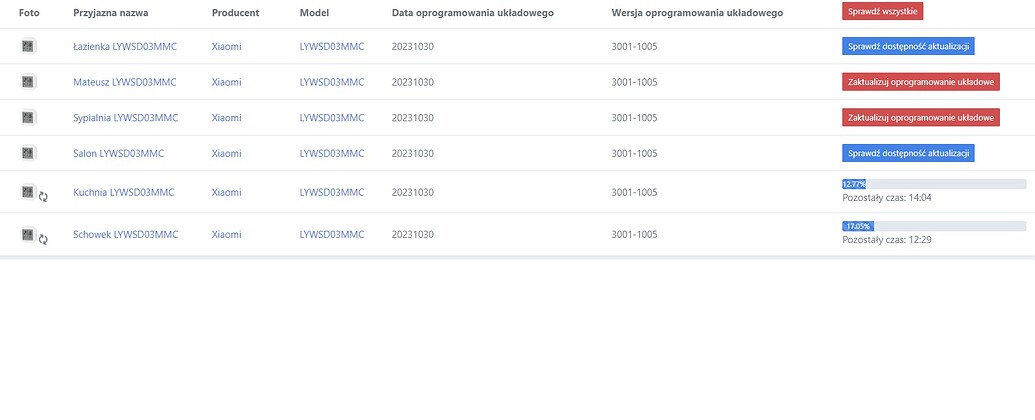Click the refresh icon beside Schowek row
The height and width of the screenshot is (420, 1035).
pyautogui.click(x=44, y=239)
